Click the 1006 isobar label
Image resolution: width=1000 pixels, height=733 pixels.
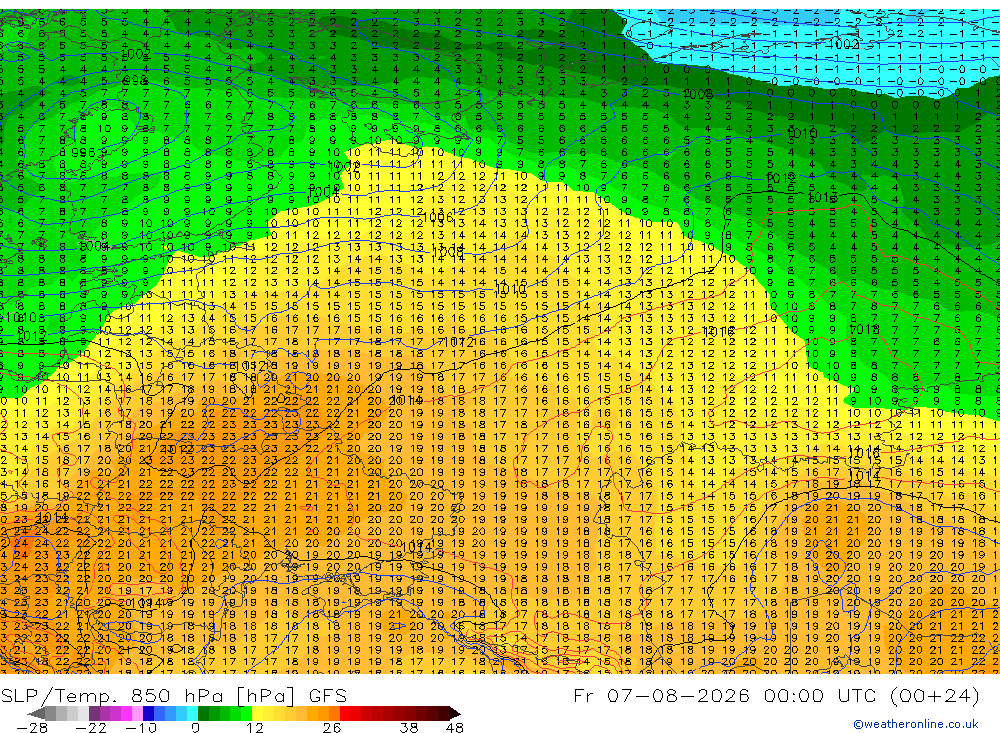tap(438, 217)
